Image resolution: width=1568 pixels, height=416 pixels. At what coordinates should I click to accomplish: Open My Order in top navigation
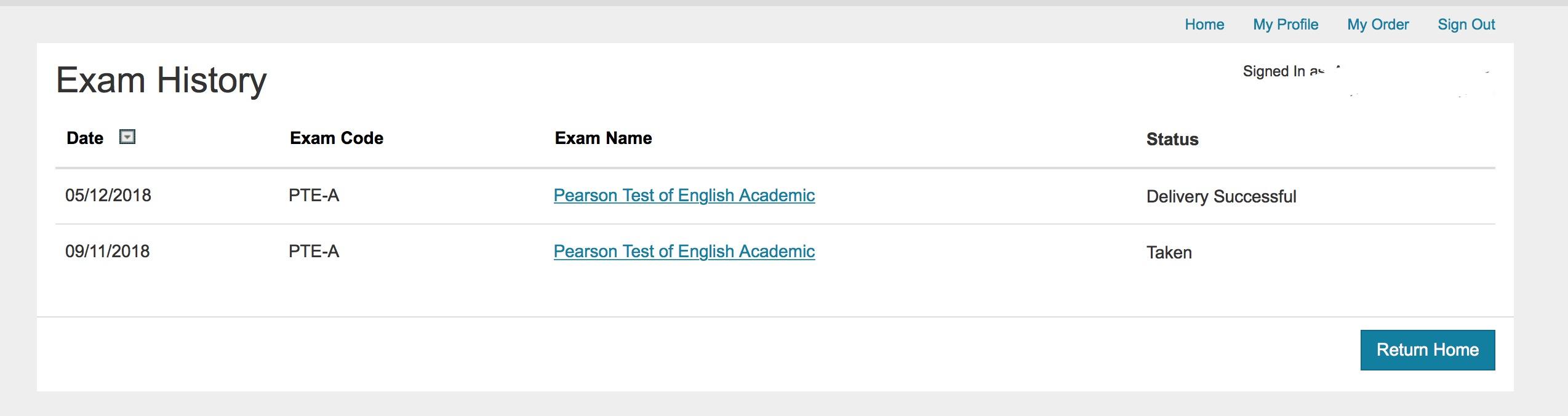pyautogui.click(x=1378, y=25)
